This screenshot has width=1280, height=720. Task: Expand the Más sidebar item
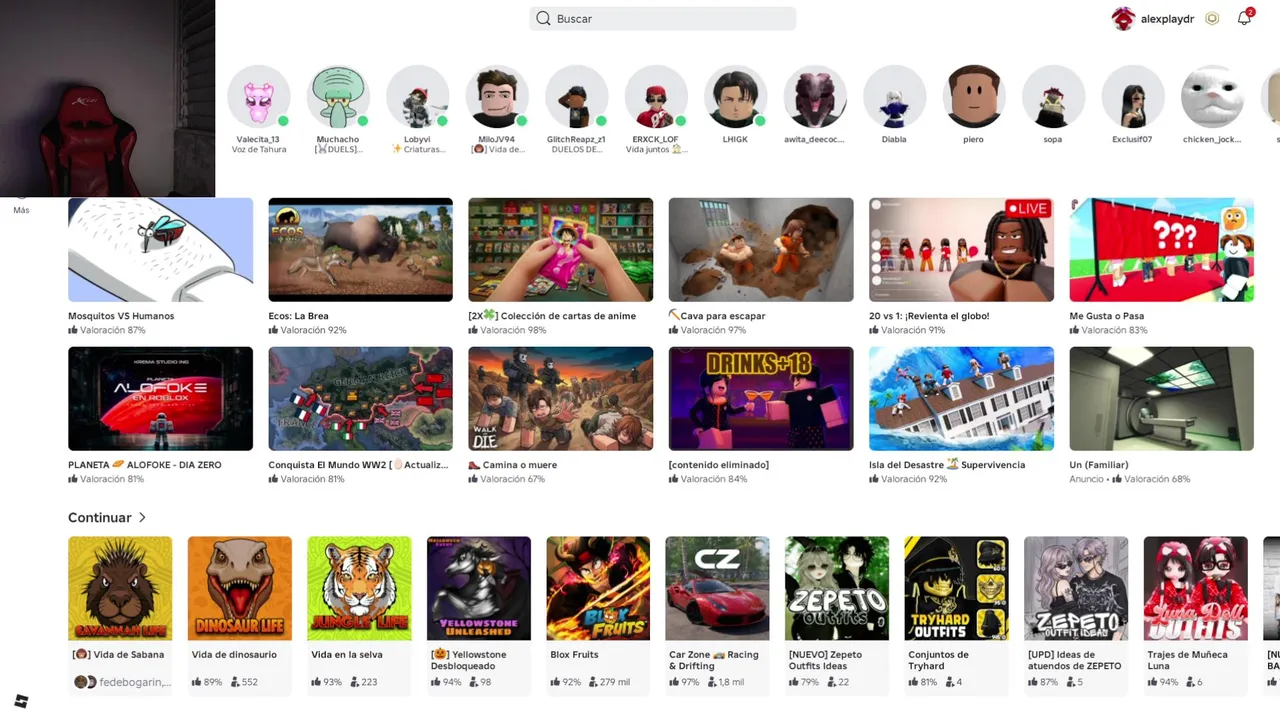[x=22, y=210]
